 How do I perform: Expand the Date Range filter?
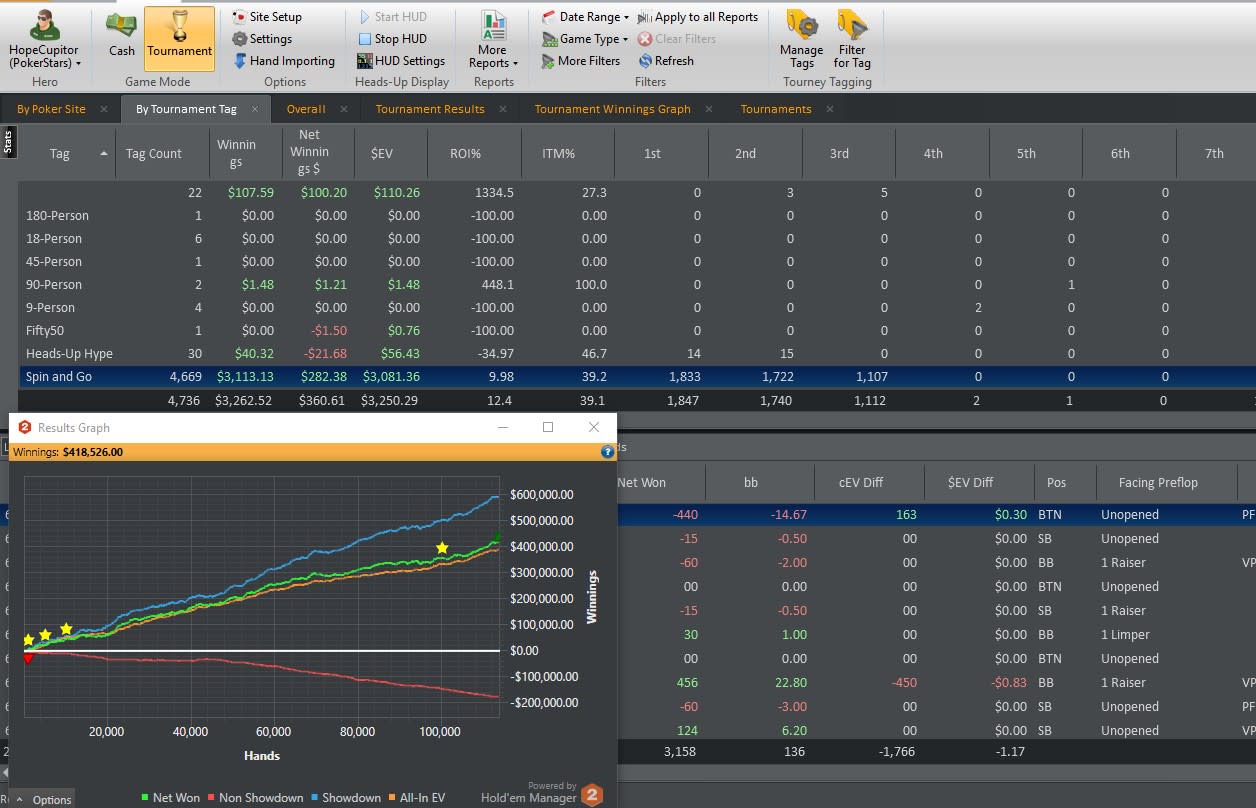(586, 17)
